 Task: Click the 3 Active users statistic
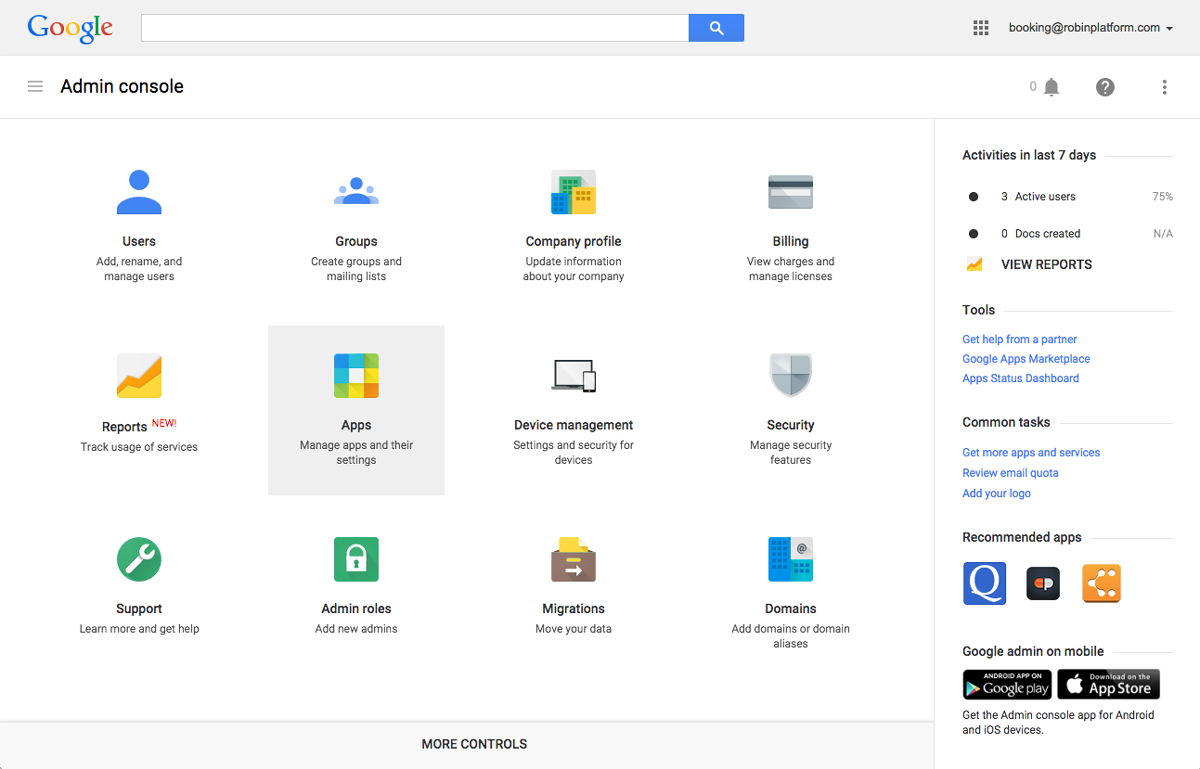[x=1038, y=197]
